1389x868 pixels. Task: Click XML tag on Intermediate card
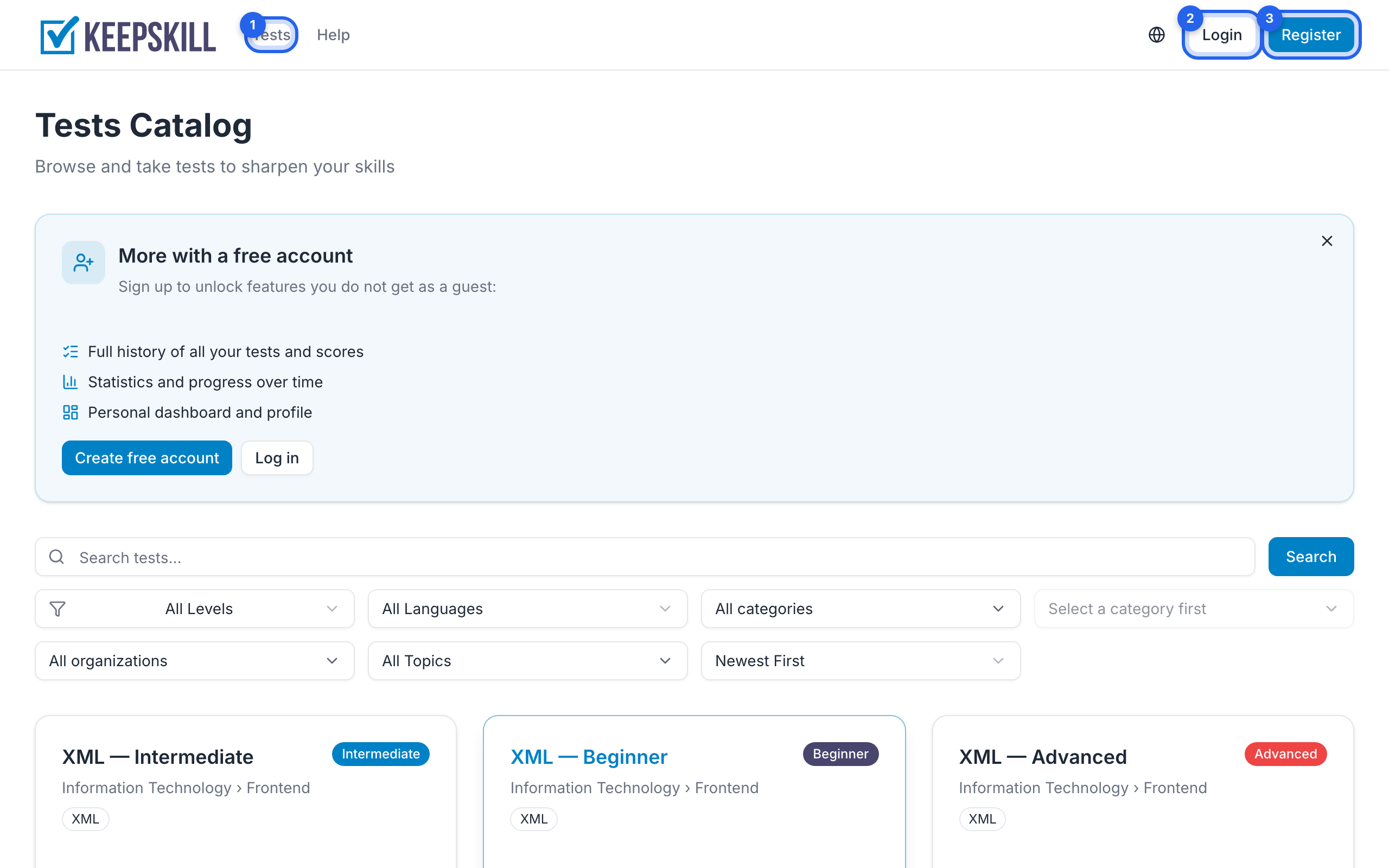86,819
